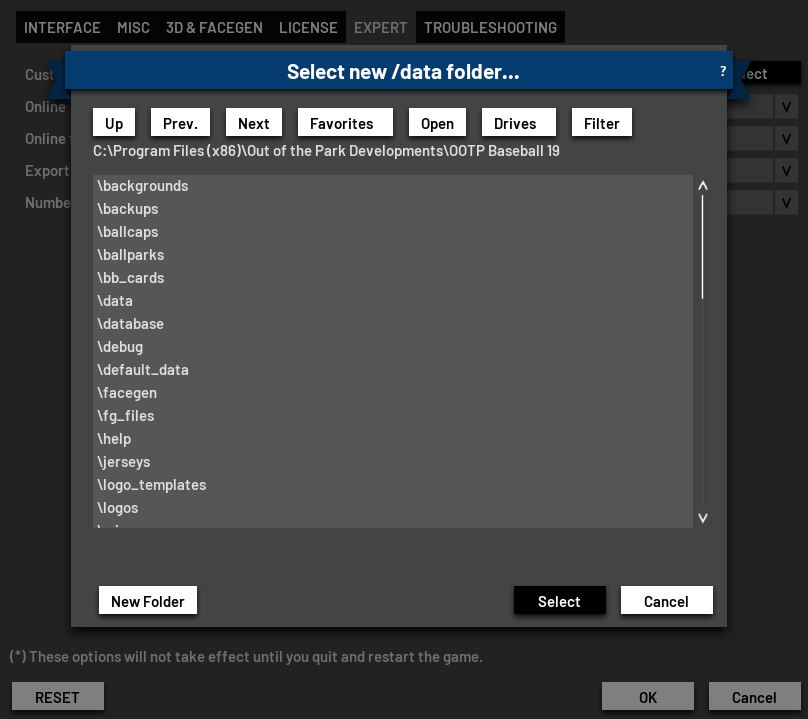Choose the \ballparks folder
This screenshot has width=808, height=719.
[x=131, y=255]
